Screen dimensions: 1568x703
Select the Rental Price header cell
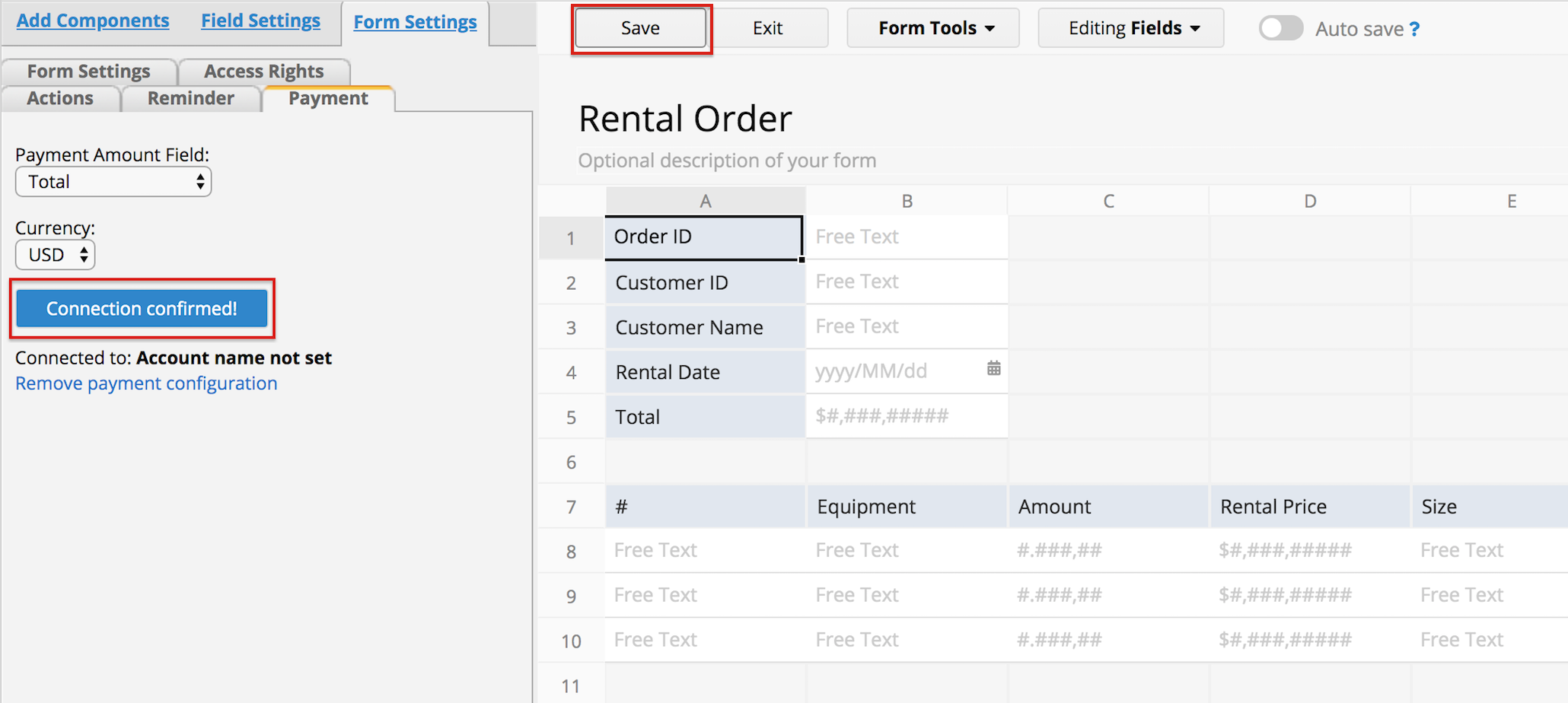click(x=1310, y=507)
